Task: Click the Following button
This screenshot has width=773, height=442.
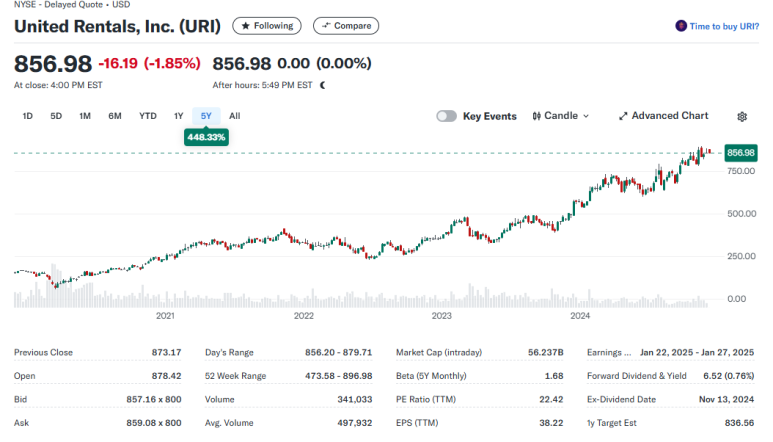Action: 267,26
